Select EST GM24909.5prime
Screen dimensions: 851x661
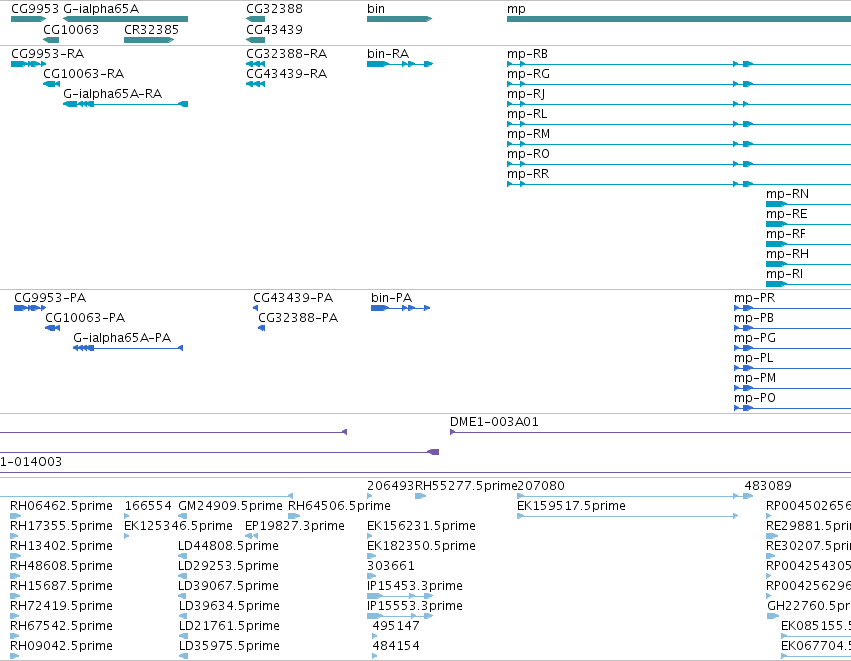coord(183,516)
